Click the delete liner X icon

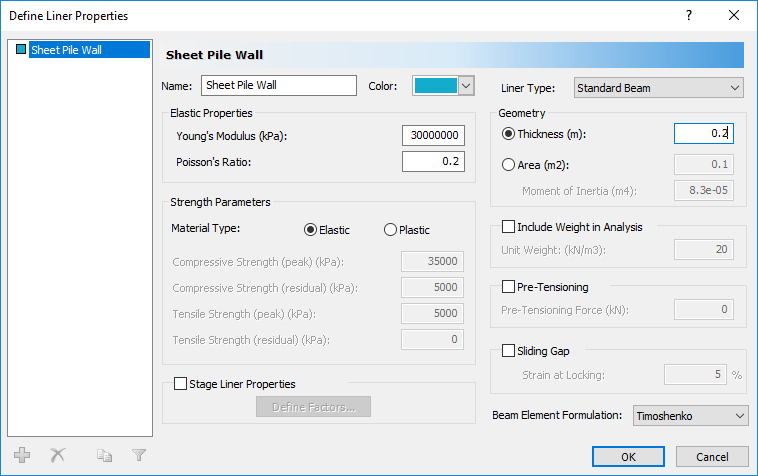(x=57, y=455)
